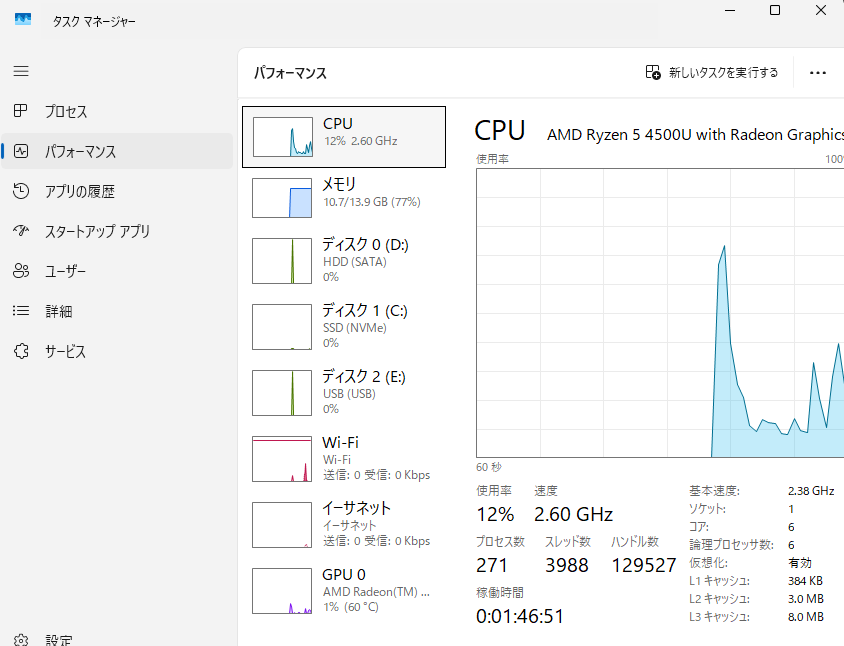Viewport: 844px width, 646px height.
Task: Click the タスク マネージャー window title
Action: click(94, 22)
